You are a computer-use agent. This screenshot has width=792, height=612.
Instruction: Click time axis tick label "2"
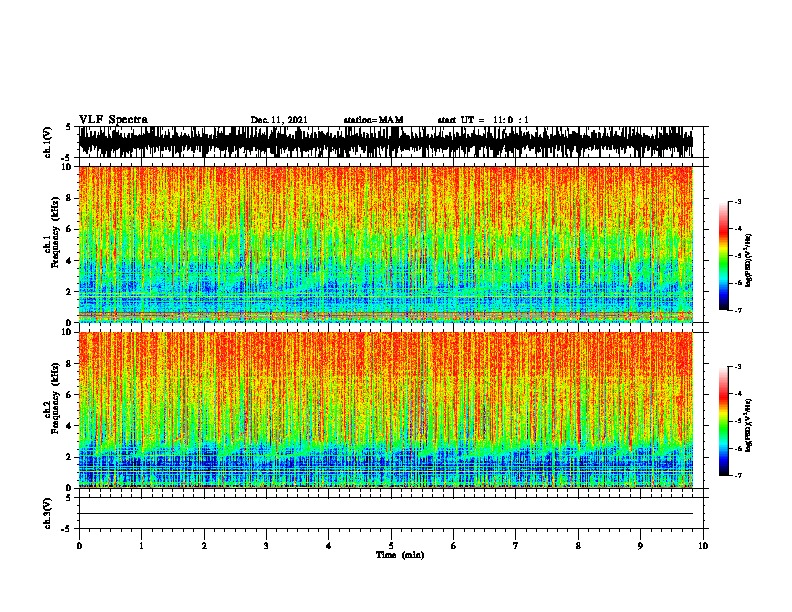pos(204,546)
